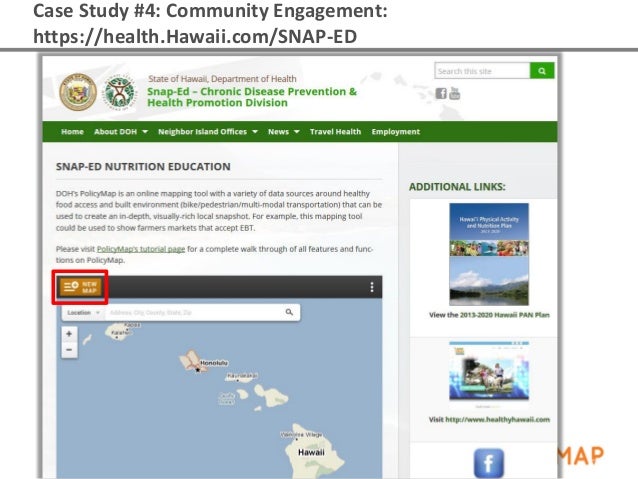This screenshot has width=638, height=479.
Task: Click the map search magnifier icon
Action: [289, 312]
